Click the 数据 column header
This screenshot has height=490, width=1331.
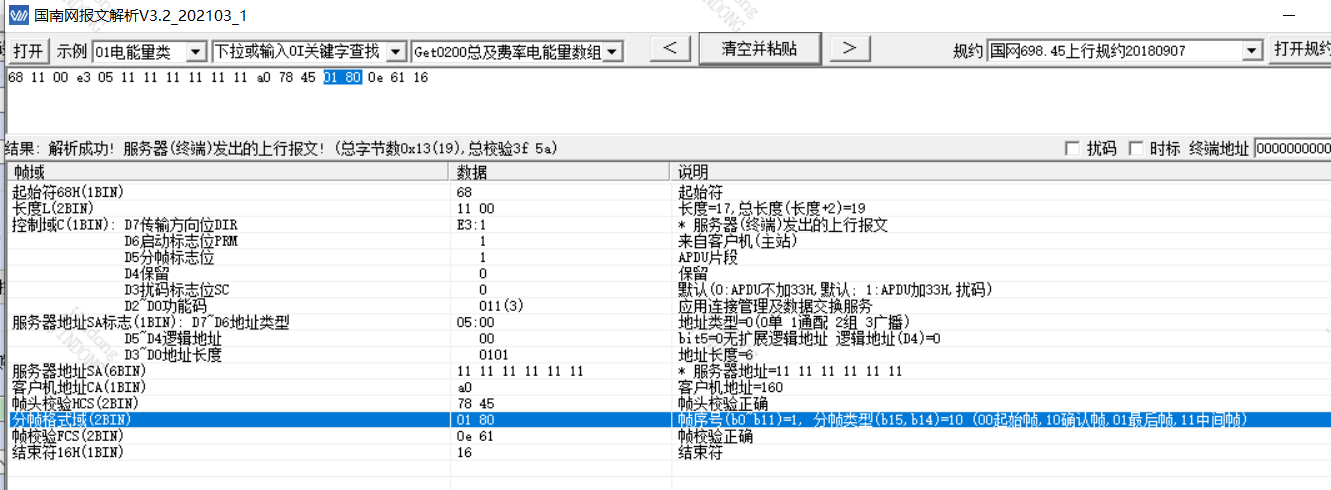point(561,172)
